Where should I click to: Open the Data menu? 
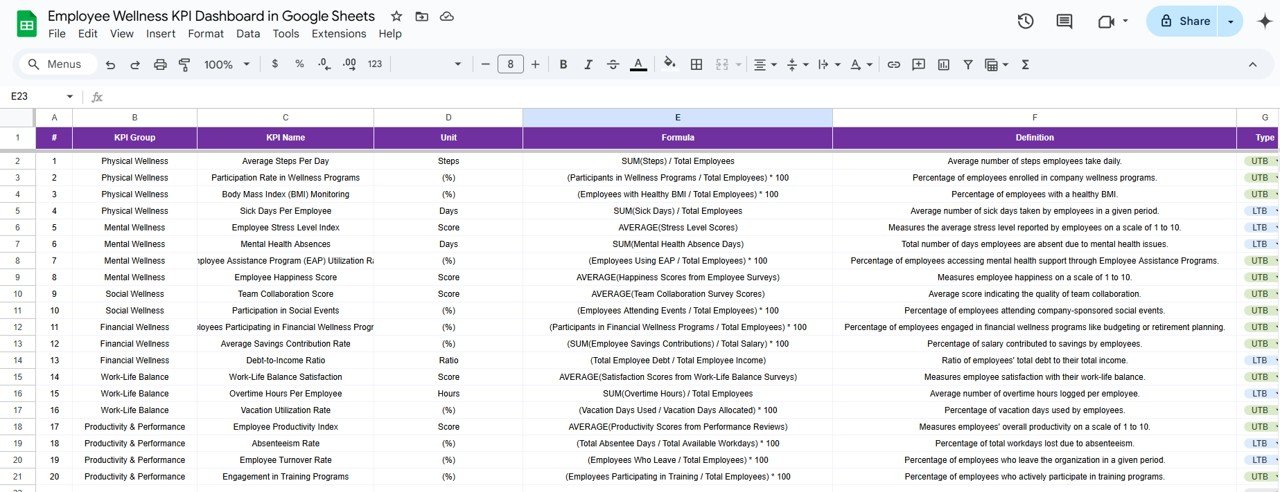248,33
